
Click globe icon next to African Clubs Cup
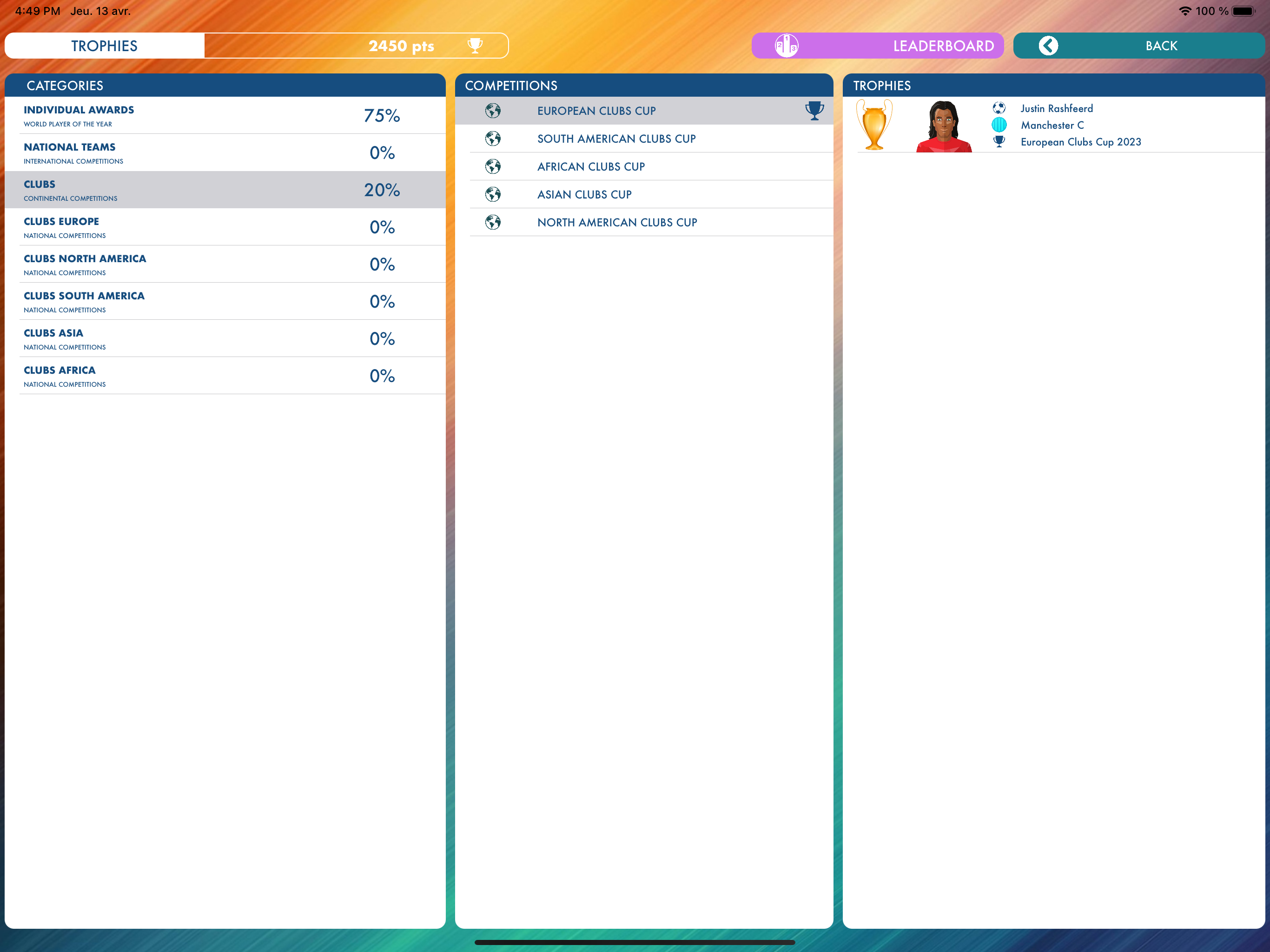pos(493,166)
